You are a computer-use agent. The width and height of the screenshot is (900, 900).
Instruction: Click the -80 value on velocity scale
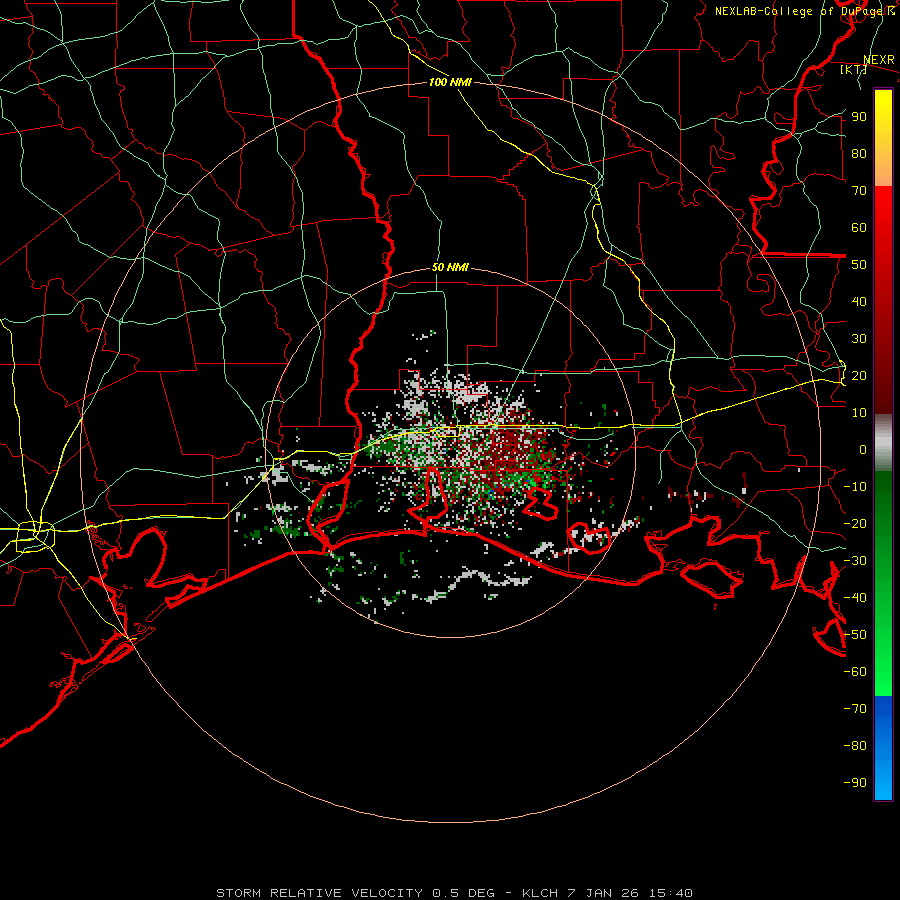tap(855, 746)
